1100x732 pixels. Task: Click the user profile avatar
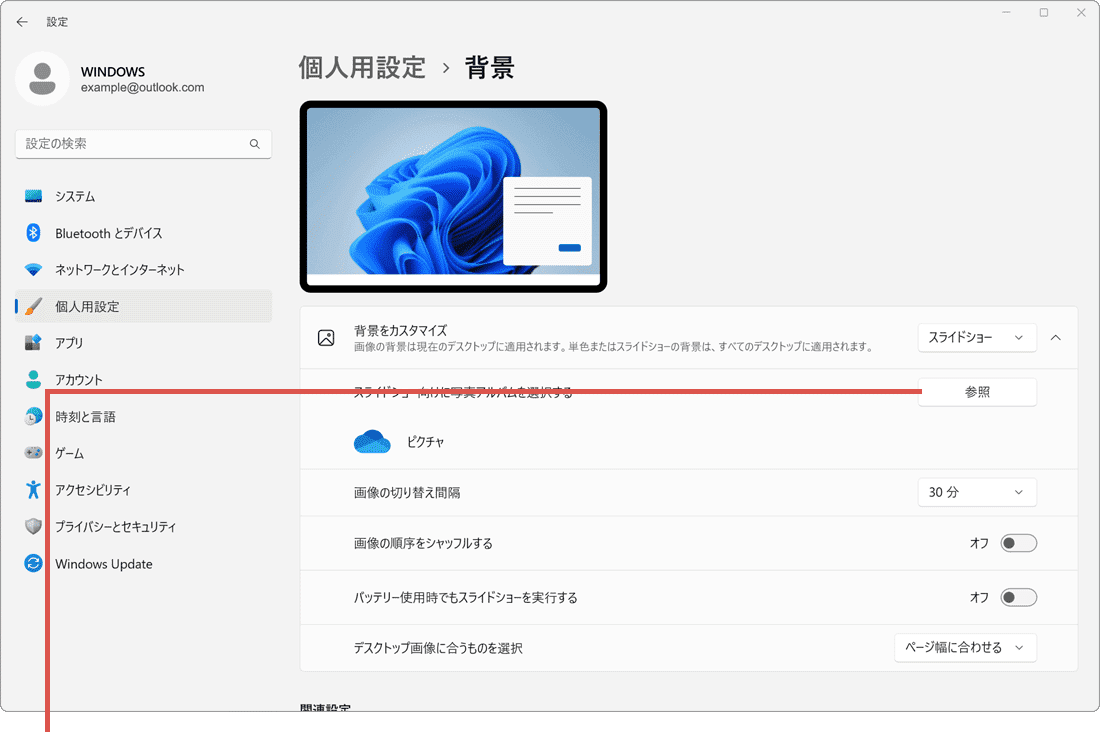pyautogui.click(x=42, y=79)
